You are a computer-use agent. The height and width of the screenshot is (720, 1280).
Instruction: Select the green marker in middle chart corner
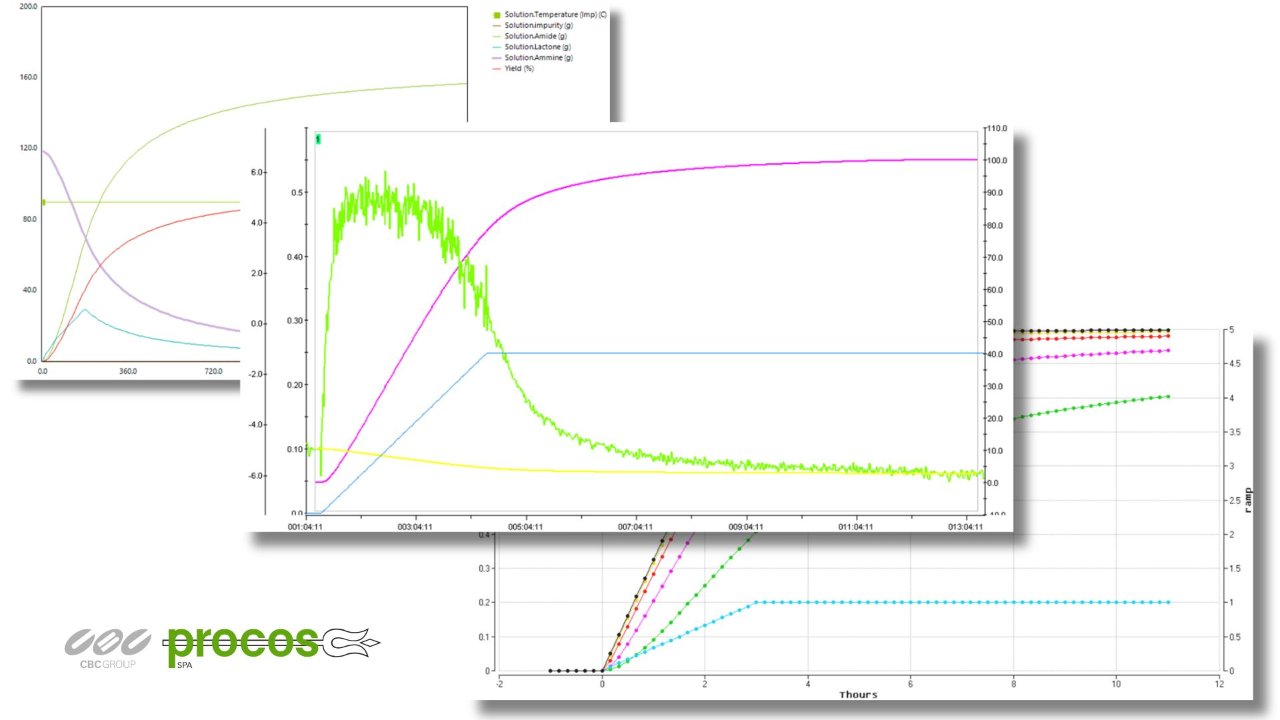tap(318, 139)
